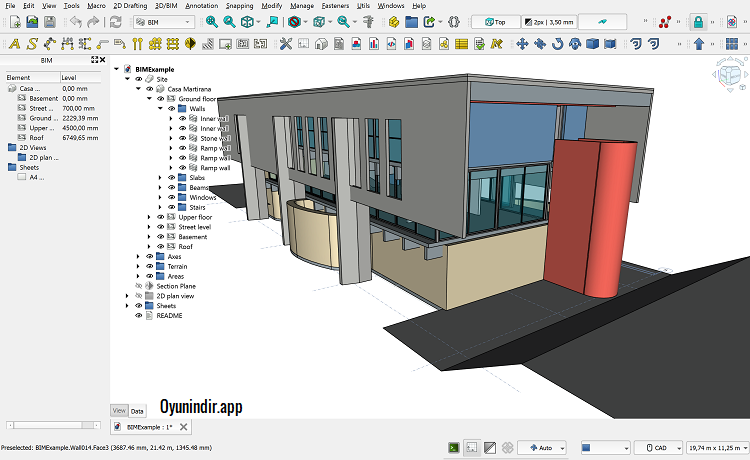Open the BIM workbench selector dropdown

pyautogui.click(x=164, y=22)
